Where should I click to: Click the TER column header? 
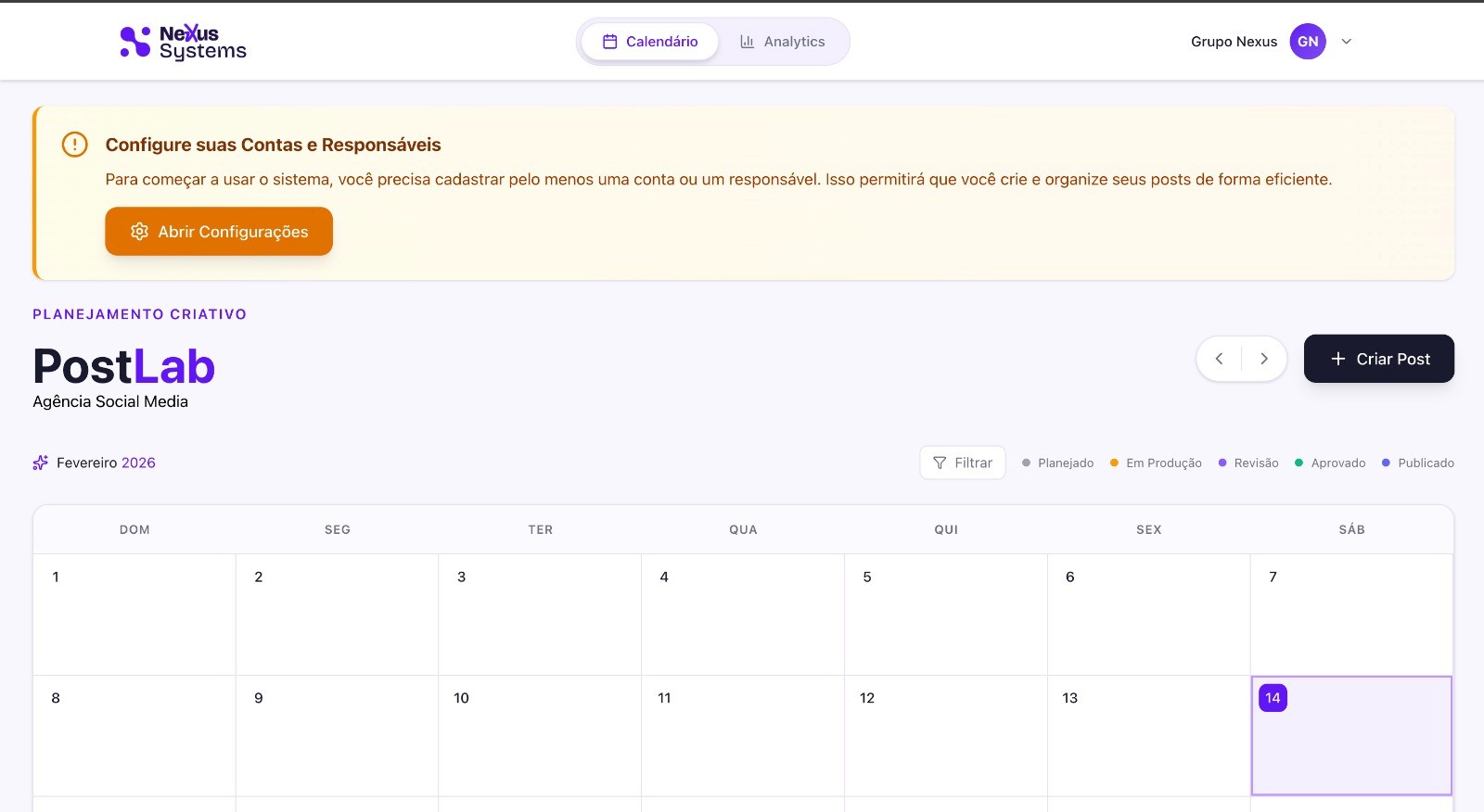(x=541, y=529)
